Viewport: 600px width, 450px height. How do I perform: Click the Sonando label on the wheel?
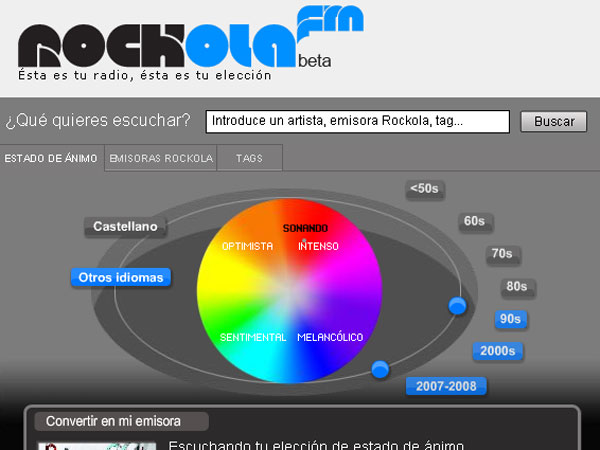pos(305,228)
